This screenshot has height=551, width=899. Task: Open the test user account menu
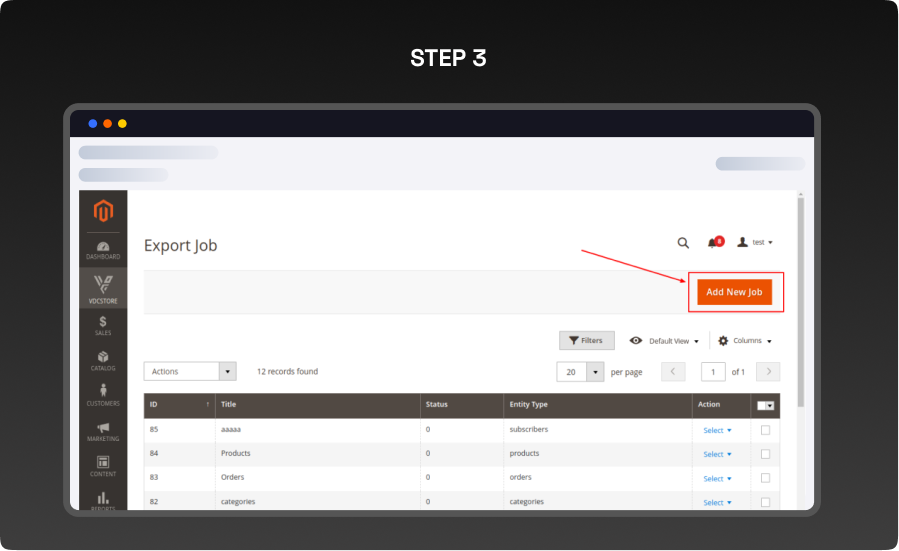pyautogui.click(x=755, y=242)
